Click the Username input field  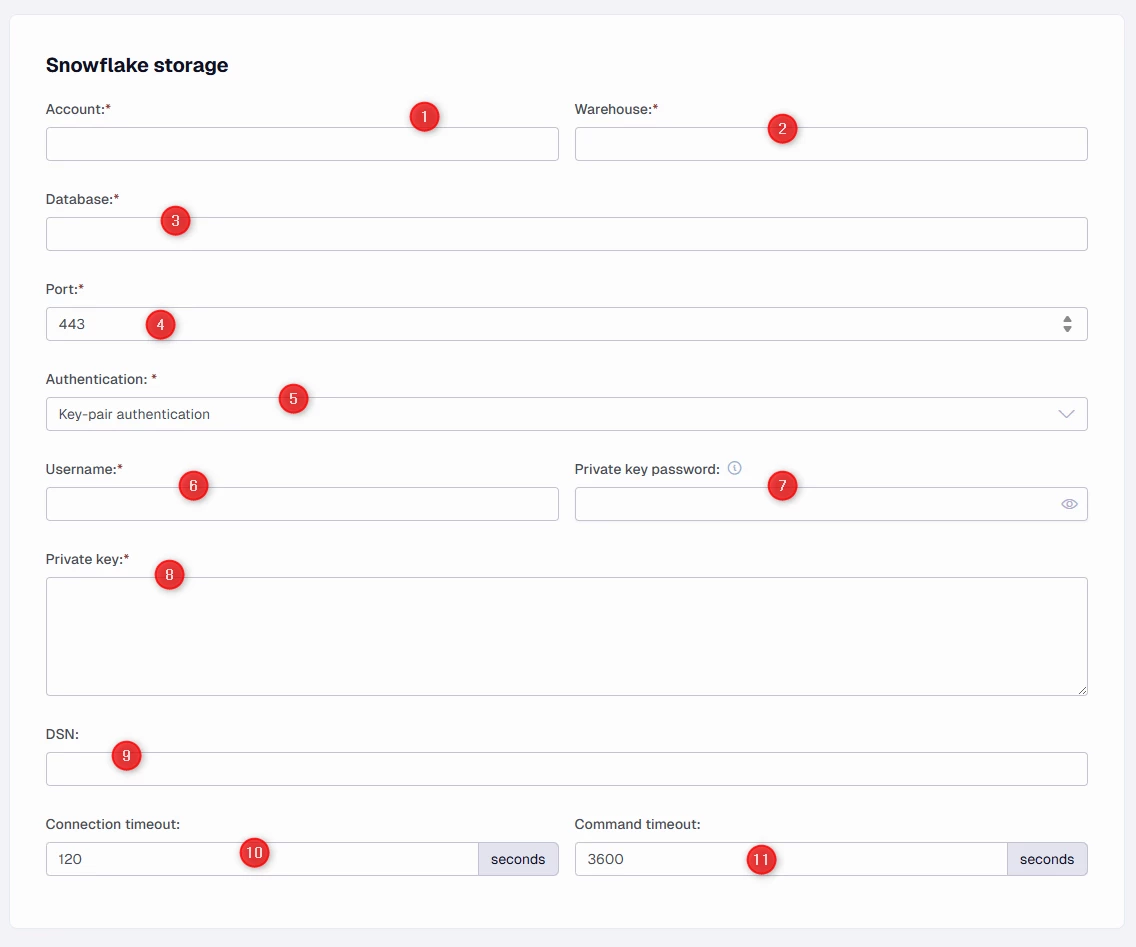pos(302,504)
